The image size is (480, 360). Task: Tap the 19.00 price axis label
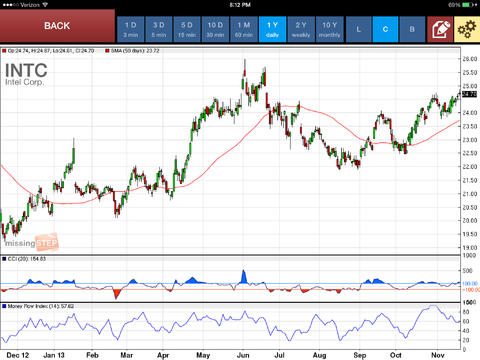click(x=470, y=248)
